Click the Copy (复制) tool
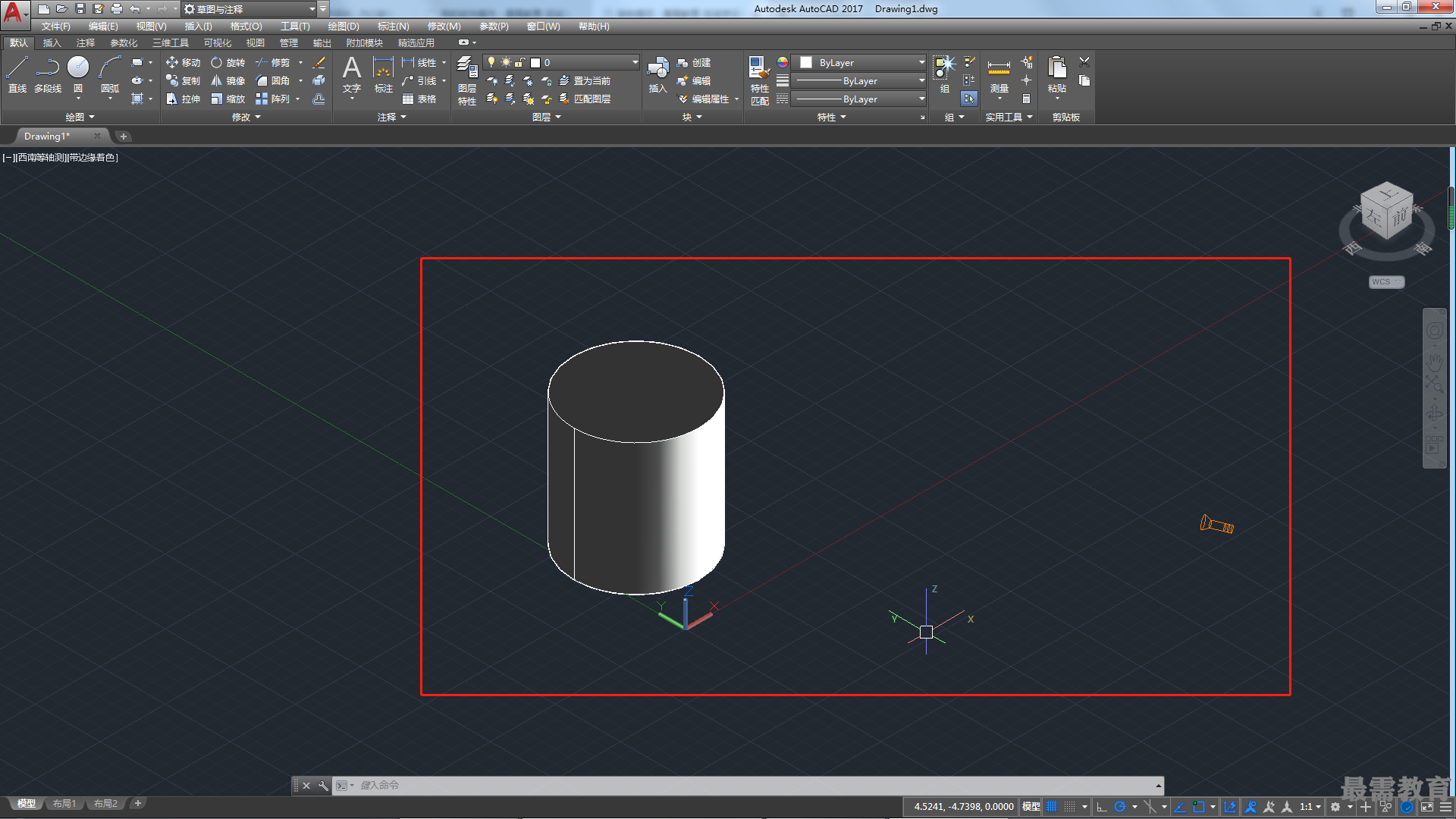 tap(183, 81)
